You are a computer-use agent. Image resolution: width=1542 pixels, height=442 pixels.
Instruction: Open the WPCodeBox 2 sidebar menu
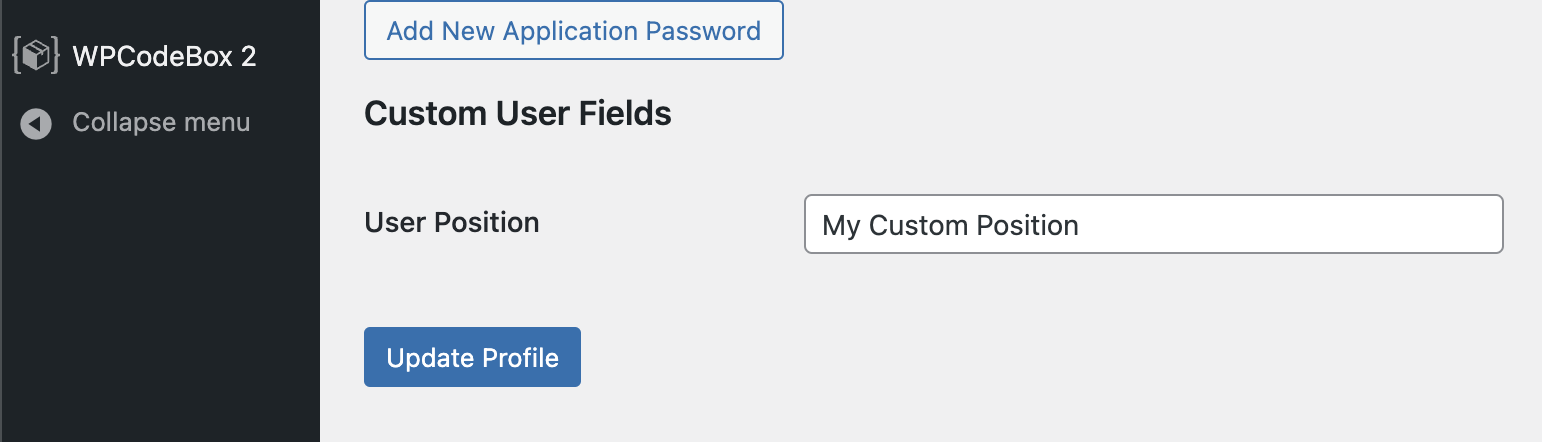coord(160,56)
